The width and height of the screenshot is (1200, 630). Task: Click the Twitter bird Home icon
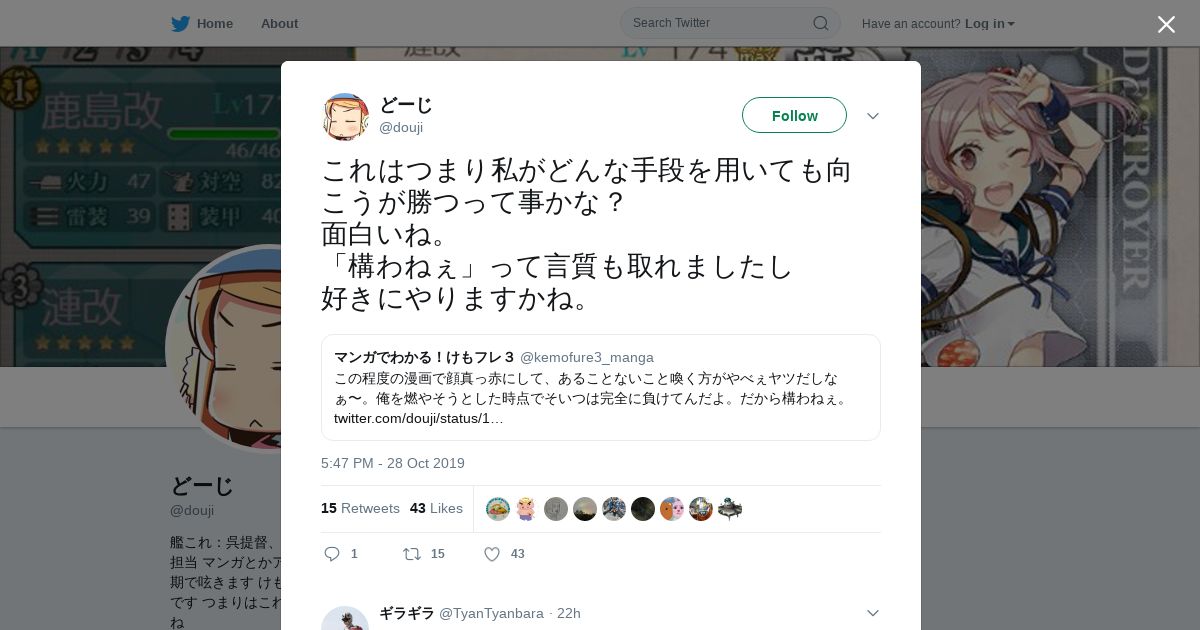click(x=180, y=23)
